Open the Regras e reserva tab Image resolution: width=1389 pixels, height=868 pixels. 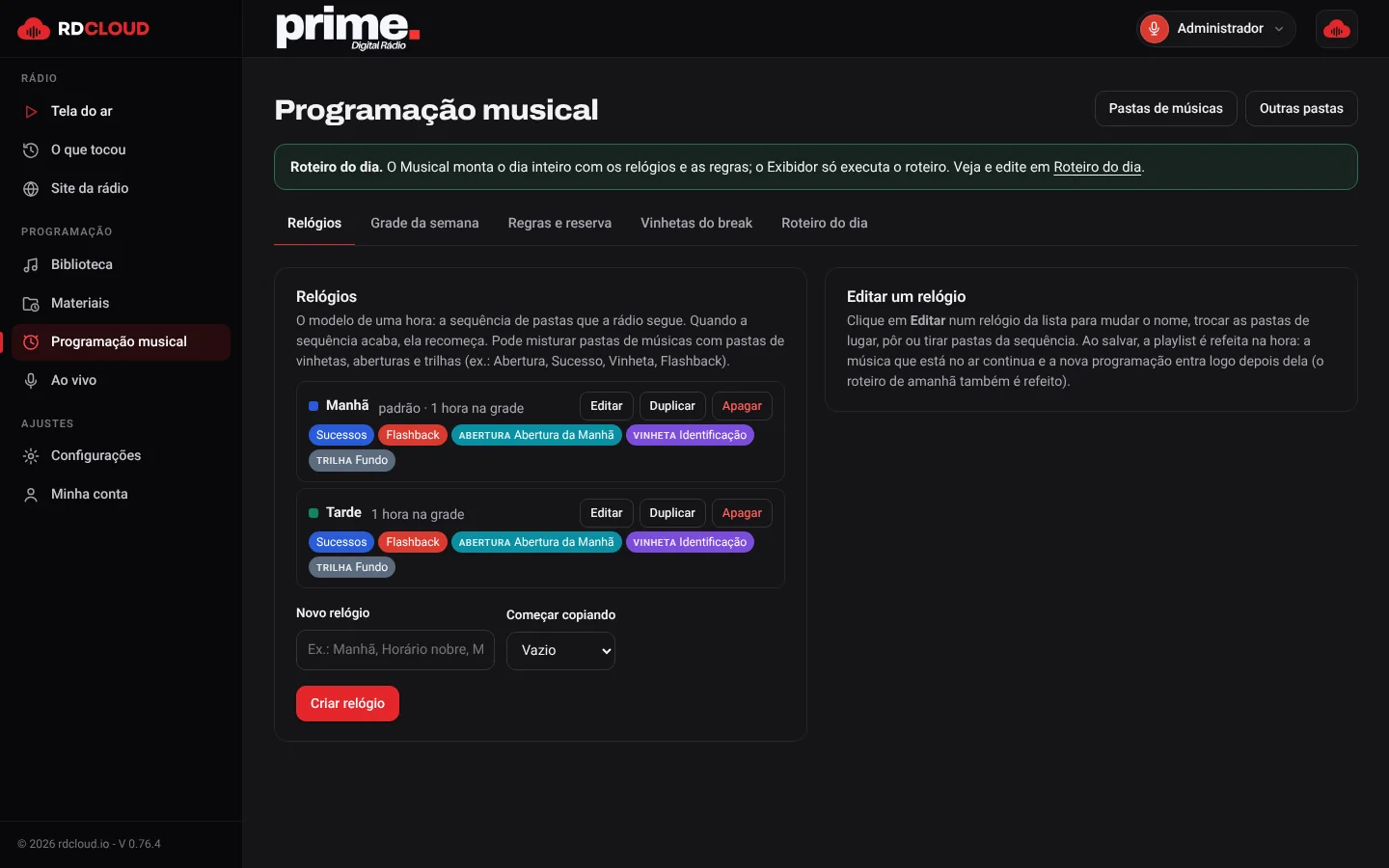pyautogui.click(x=559, y=223)
